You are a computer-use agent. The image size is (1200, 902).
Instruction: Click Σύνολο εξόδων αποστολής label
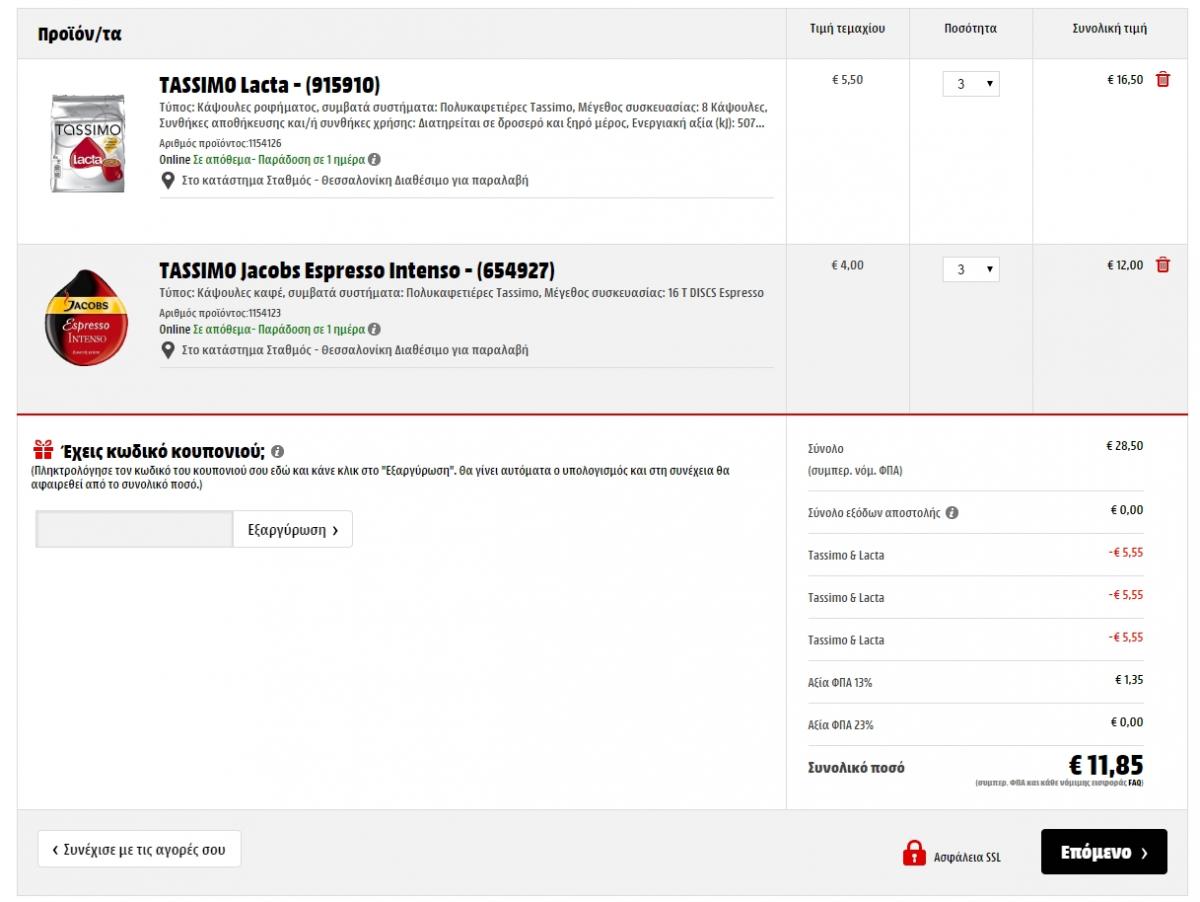874,513
